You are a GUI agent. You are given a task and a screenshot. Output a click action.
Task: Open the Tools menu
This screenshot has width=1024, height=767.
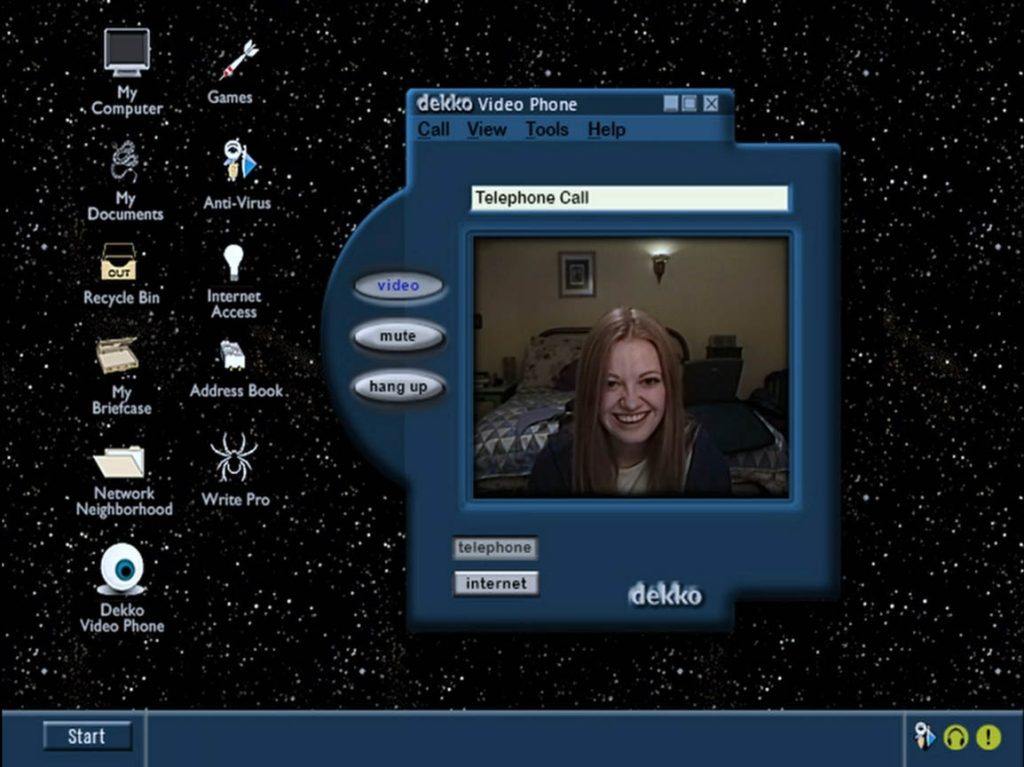click(546, 130)
